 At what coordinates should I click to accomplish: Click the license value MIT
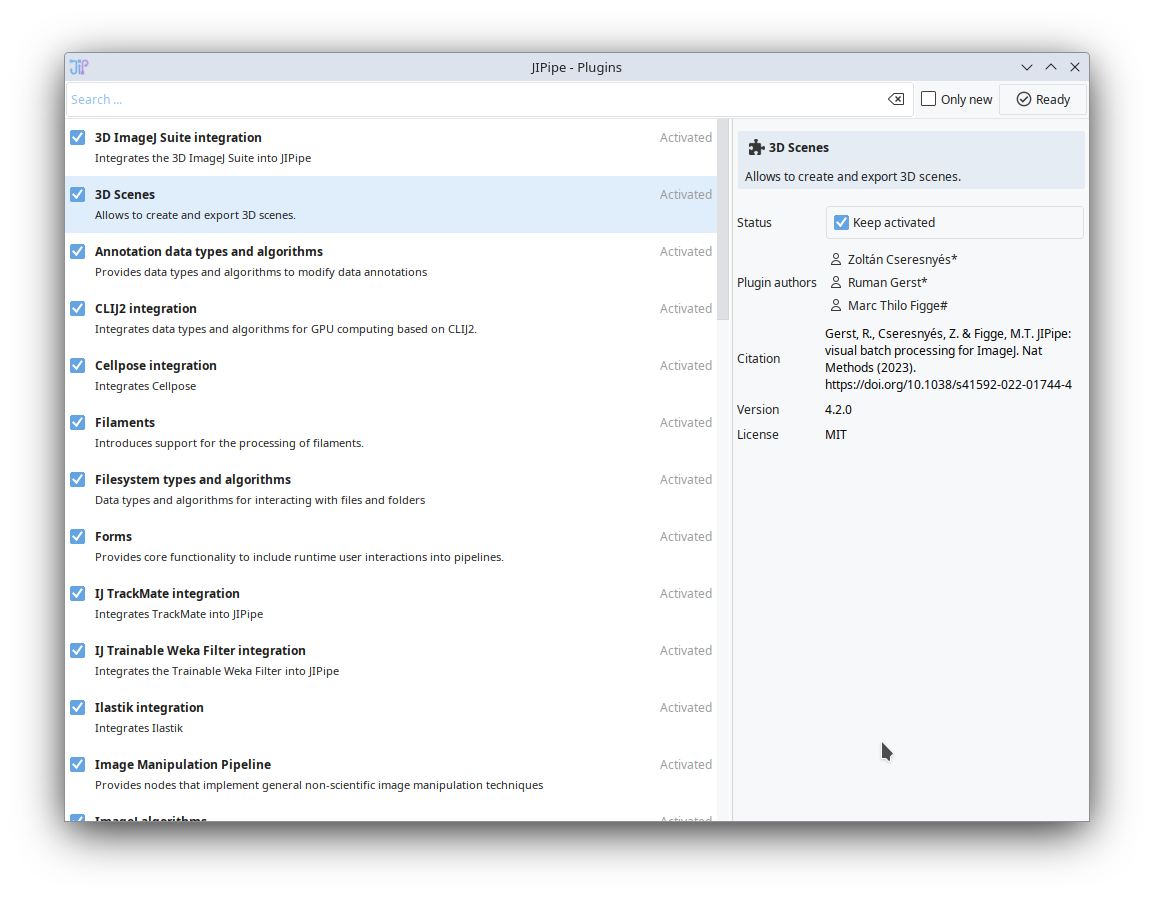tap(836, 434)
